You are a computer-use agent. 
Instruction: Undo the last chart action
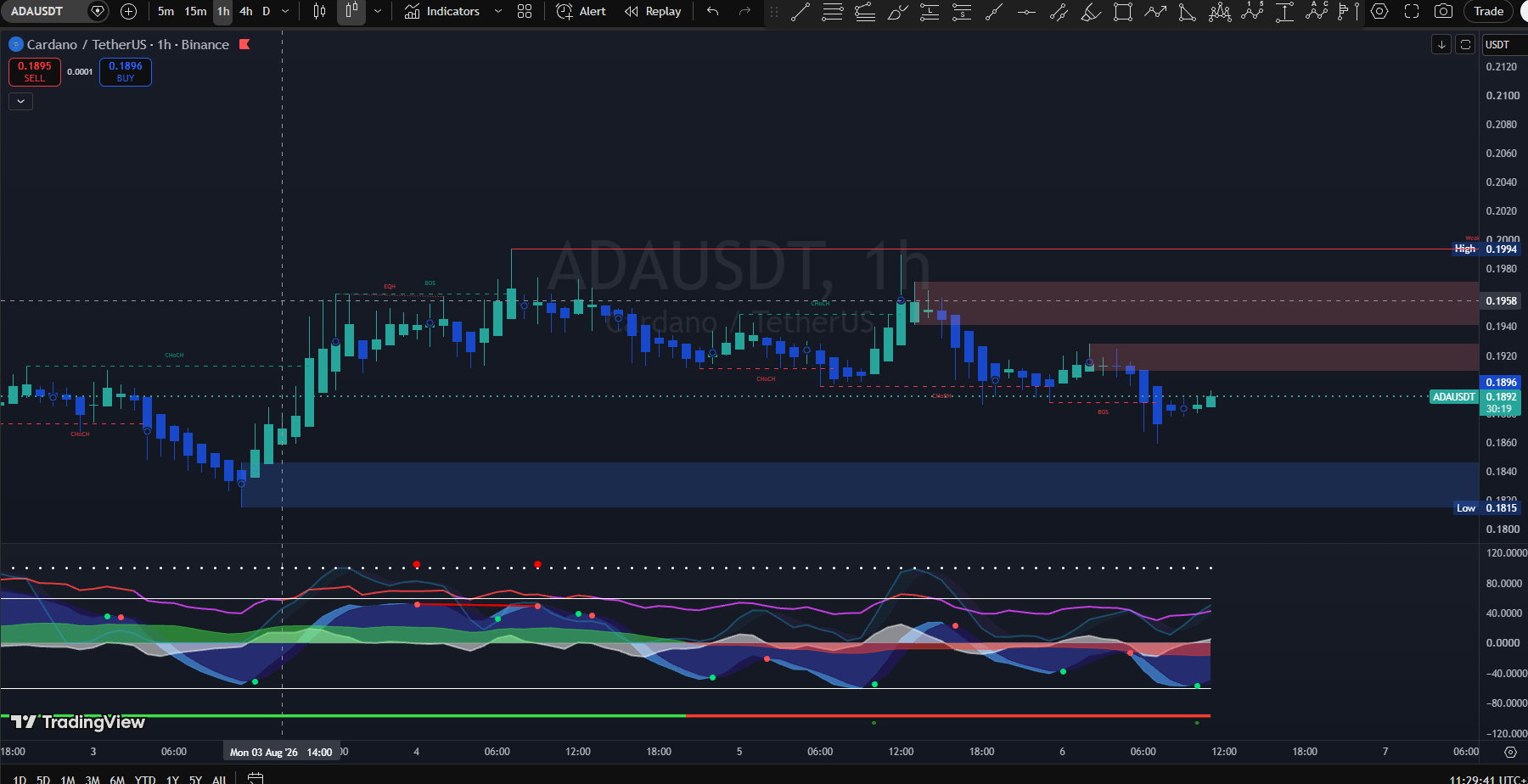(713, 11)
